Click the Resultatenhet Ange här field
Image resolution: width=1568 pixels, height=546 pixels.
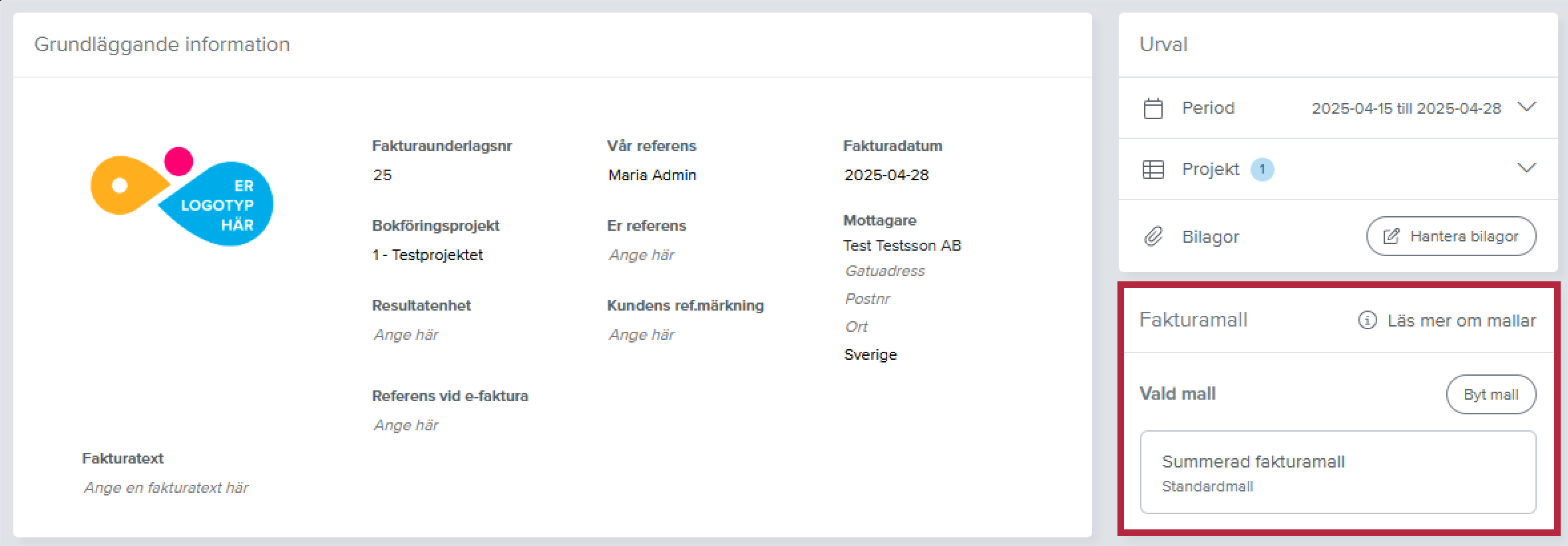tap(406, 335)
